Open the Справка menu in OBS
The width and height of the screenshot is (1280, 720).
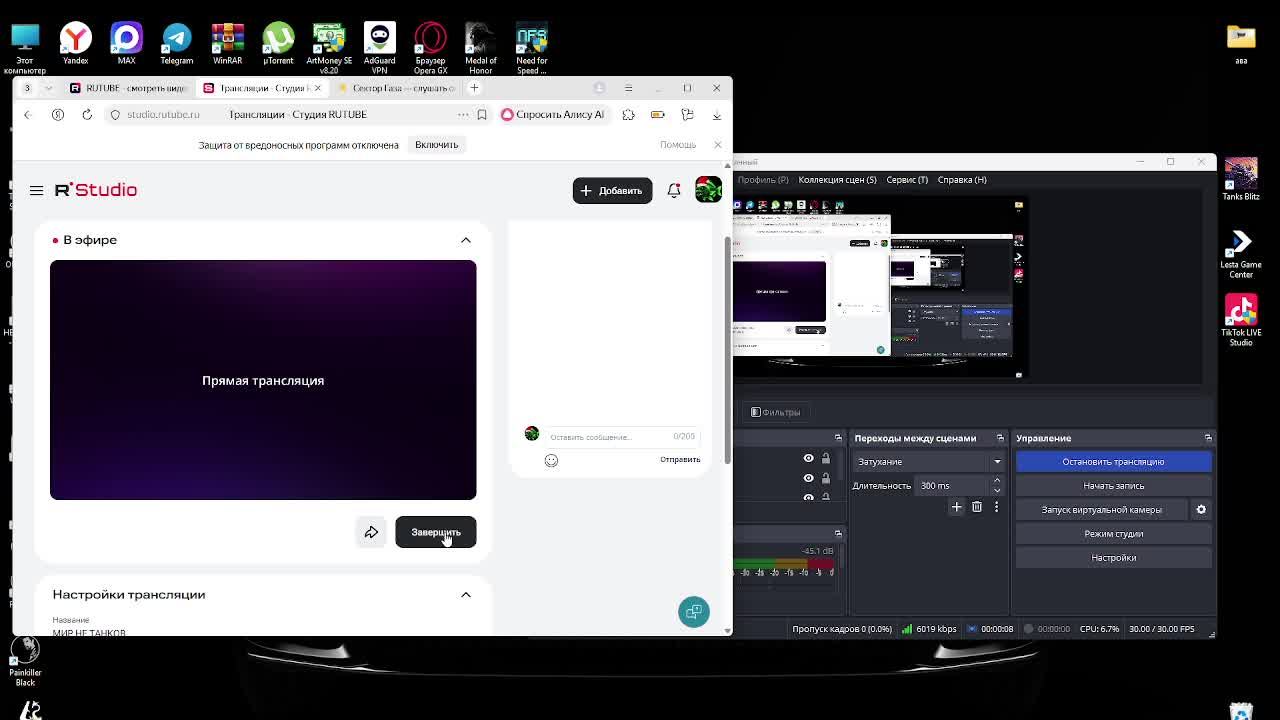(x=962, y=180)
